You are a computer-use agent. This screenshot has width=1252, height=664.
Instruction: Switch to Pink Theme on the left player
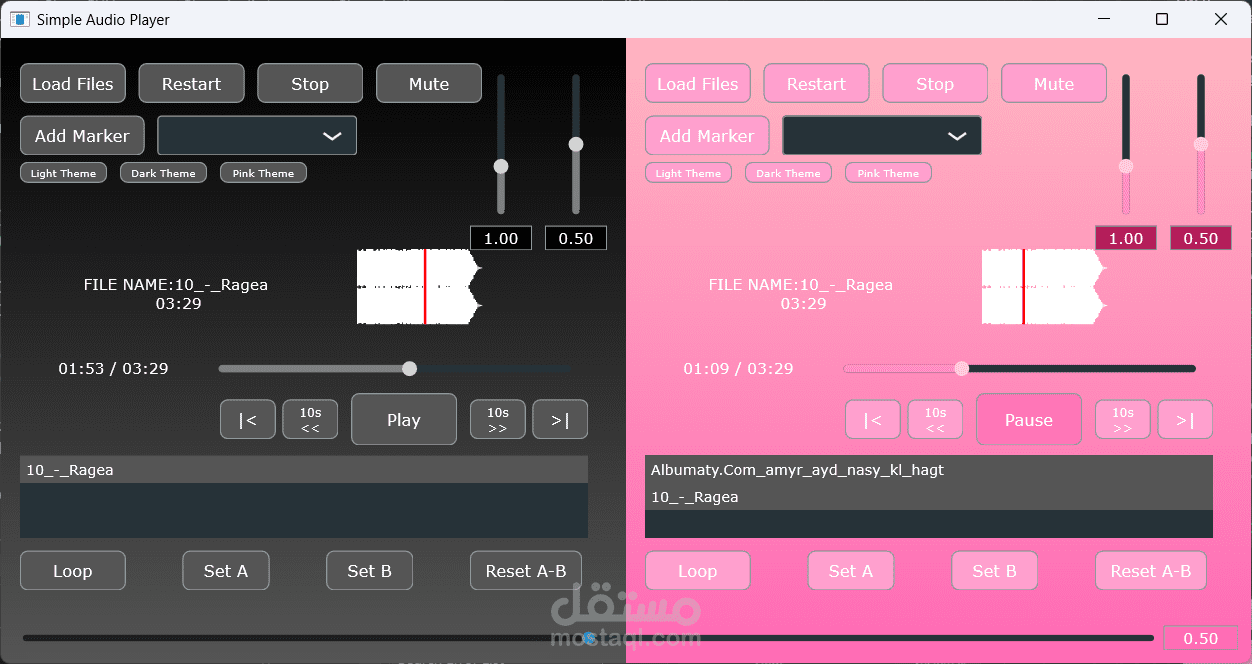tap(263, 172)
